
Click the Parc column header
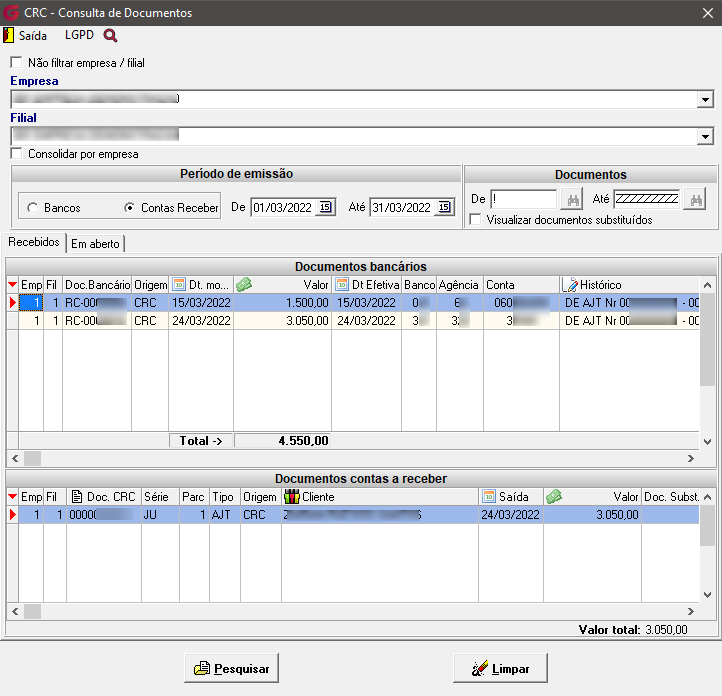tap(194, 497)
